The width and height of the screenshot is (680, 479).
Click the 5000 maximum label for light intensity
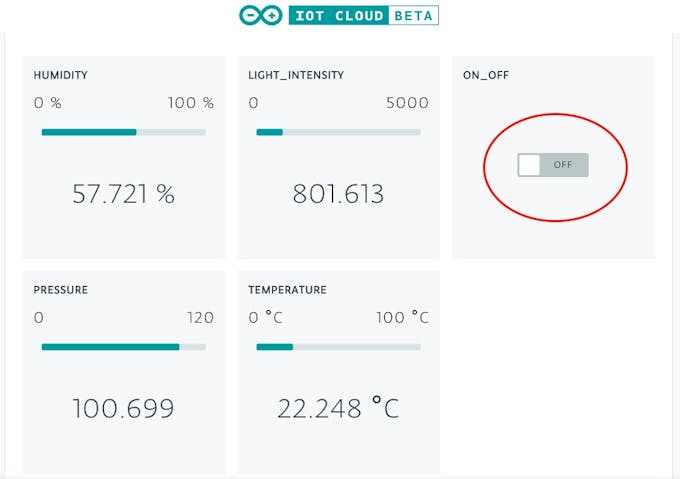[x=407, y=103]
